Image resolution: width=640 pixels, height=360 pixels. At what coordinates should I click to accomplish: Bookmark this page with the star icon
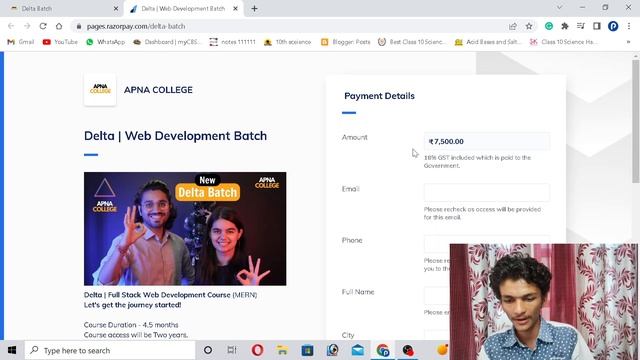point(529,26)
